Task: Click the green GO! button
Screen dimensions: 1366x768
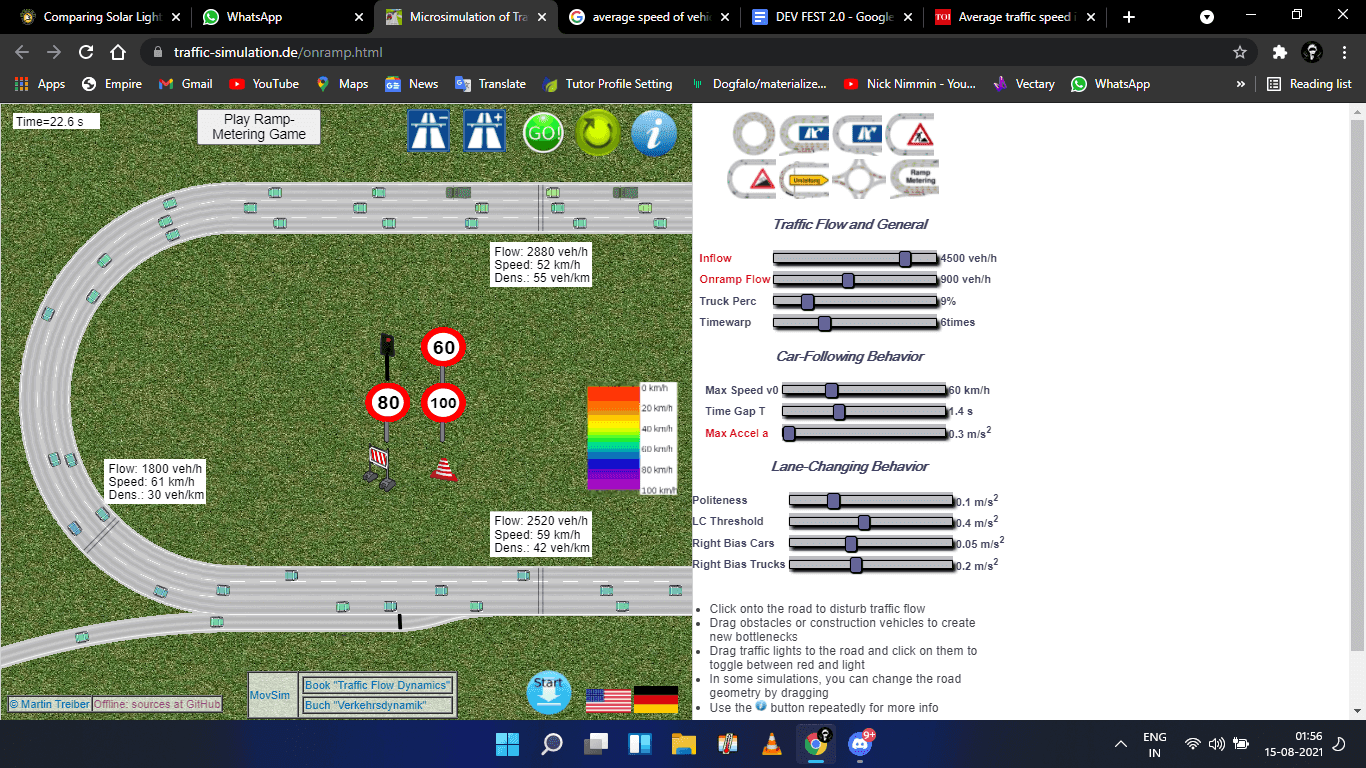Action: pyautogui.click(x=543, y=132)
